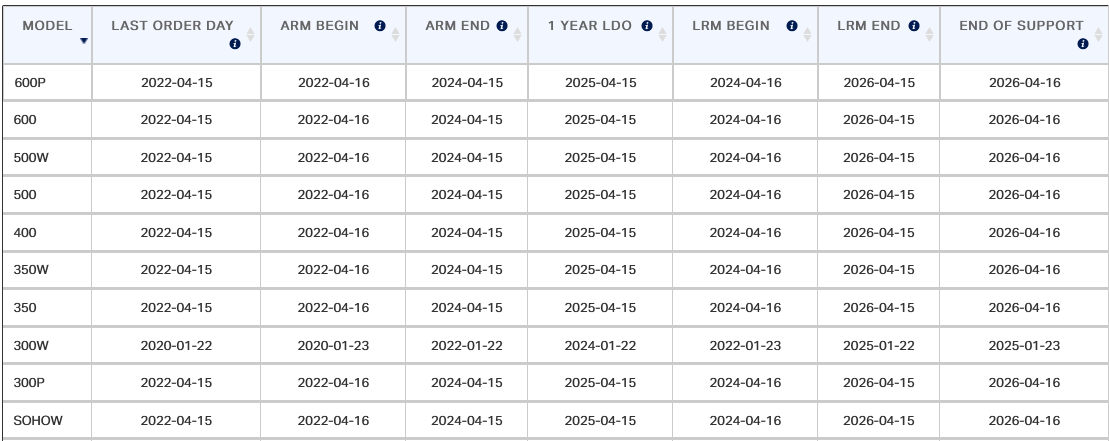Sort by LRM Begin sort arrows

point(807,34)
